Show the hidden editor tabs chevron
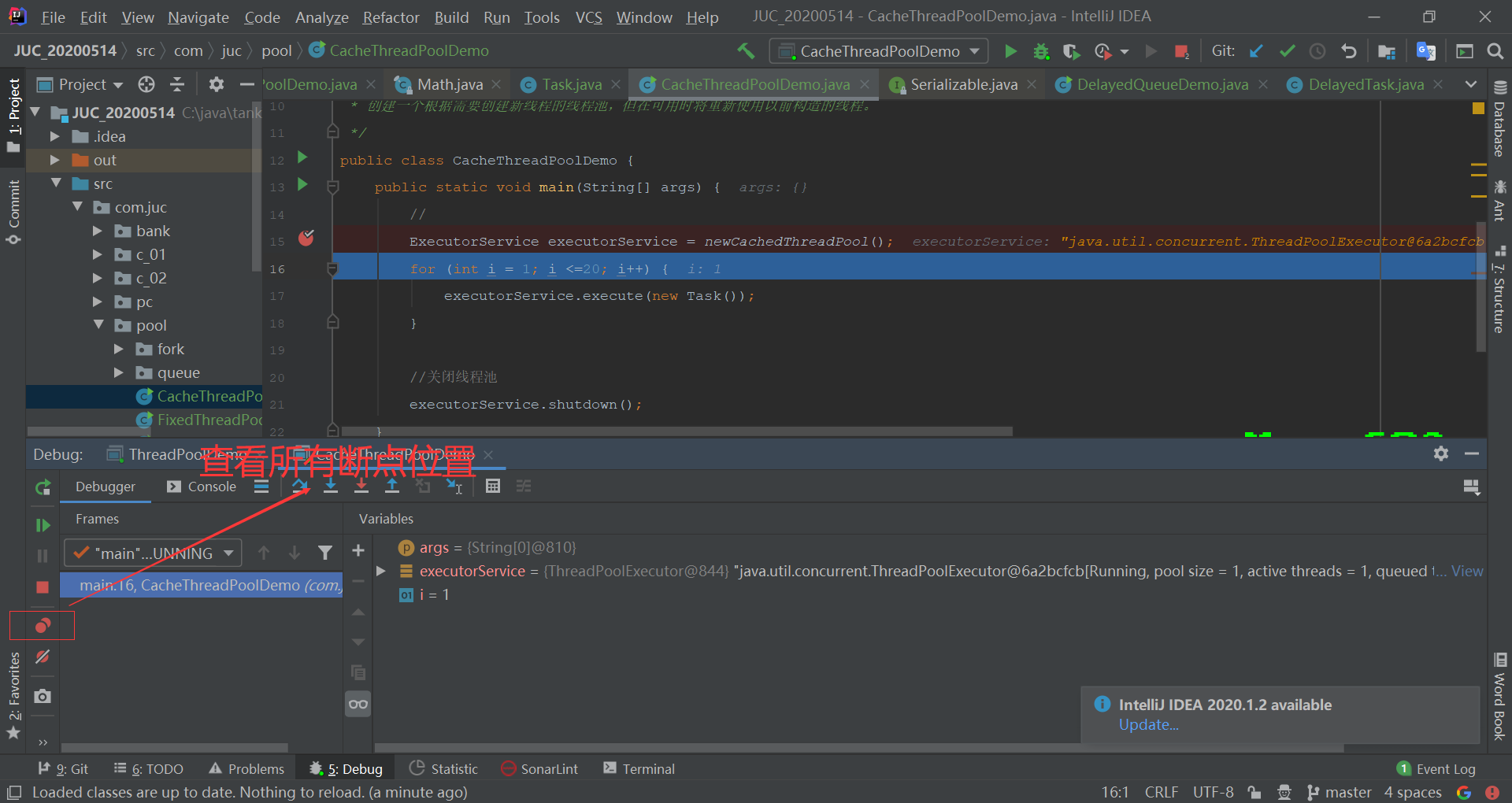 point(1470,84)
